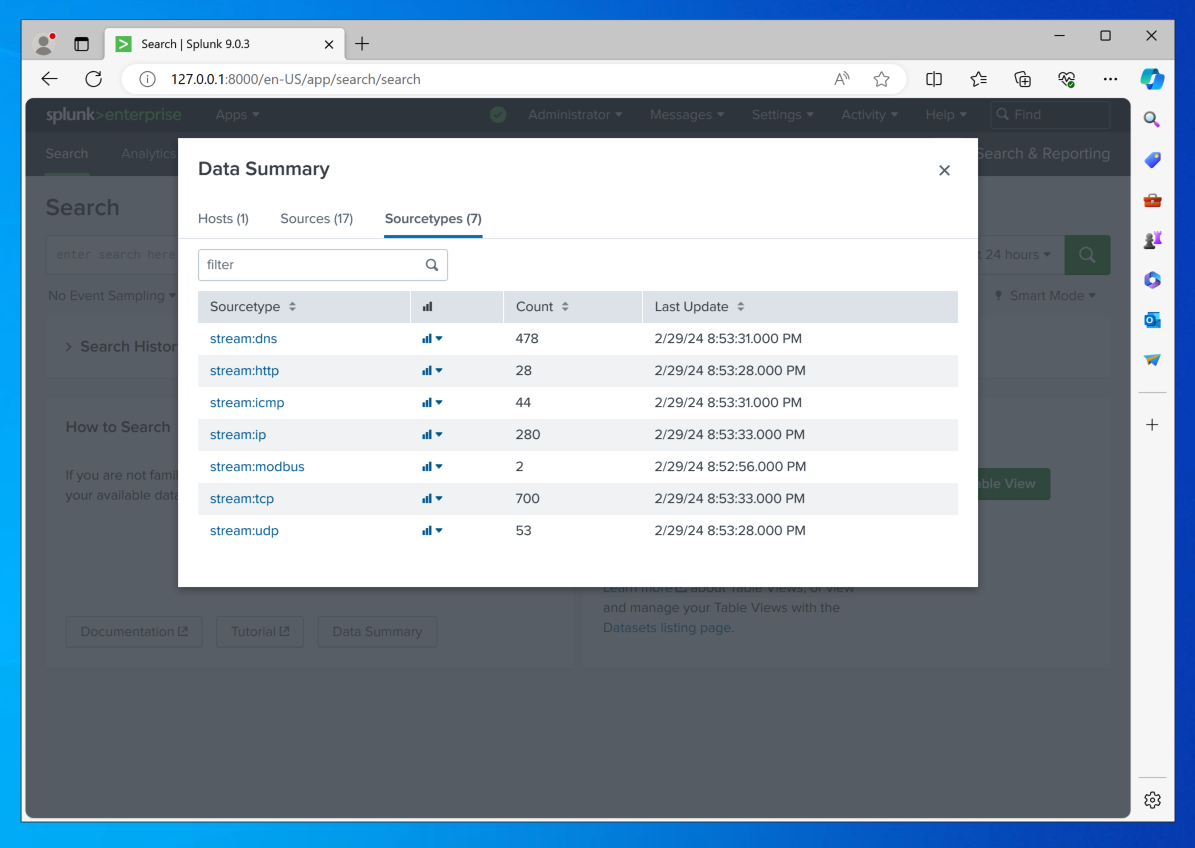
Task: Open a new browser tab
Action: [362, 44]
